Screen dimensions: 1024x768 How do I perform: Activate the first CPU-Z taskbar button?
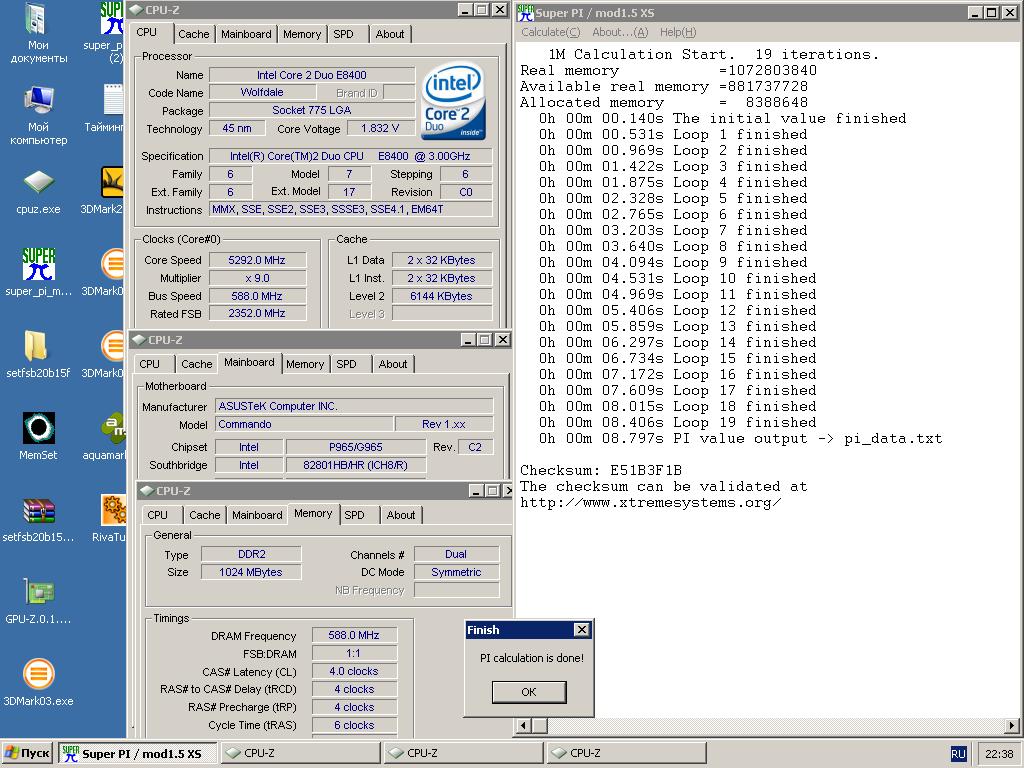pyautogui.click(x=300, y=754)
